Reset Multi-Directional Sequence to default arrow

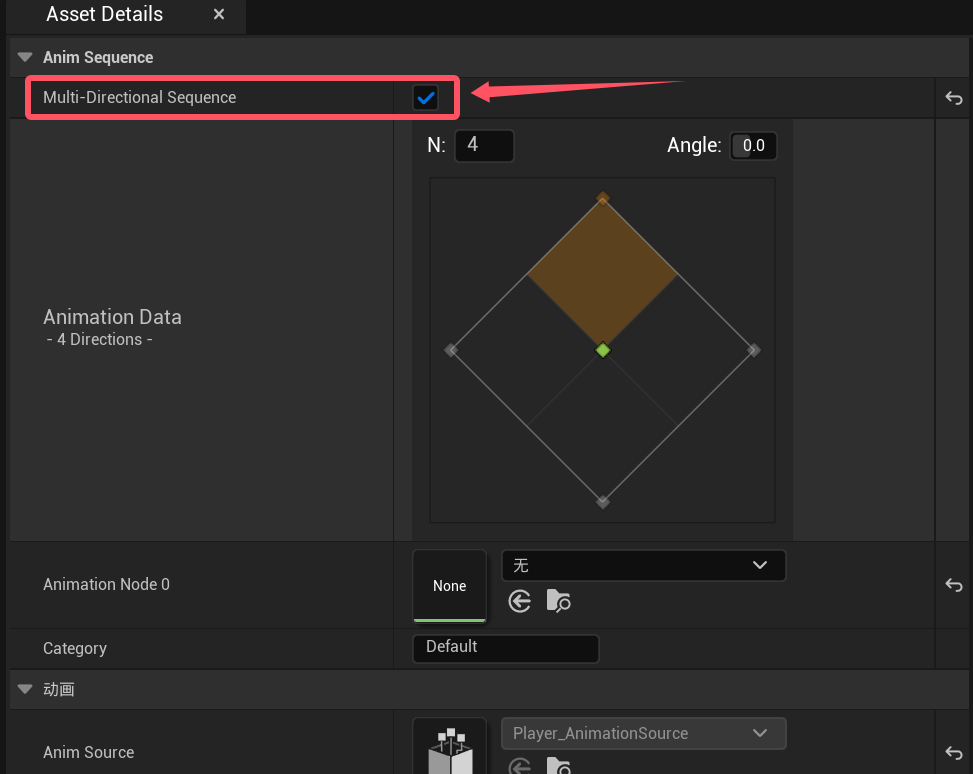pos(954,97)
